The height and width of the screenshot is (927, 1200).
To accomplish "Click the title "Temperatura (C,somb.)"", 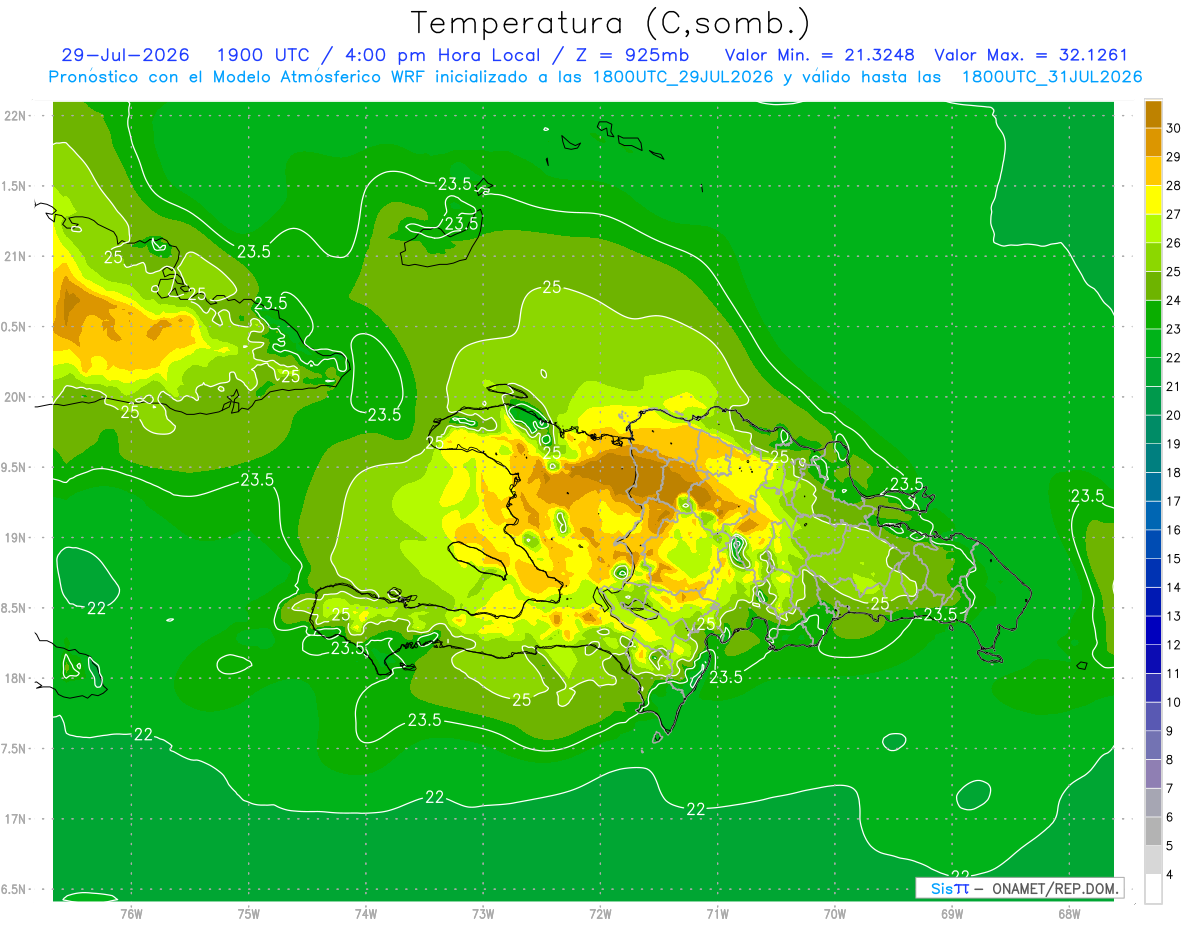I will pyautogui.click(x=611, y=24).
